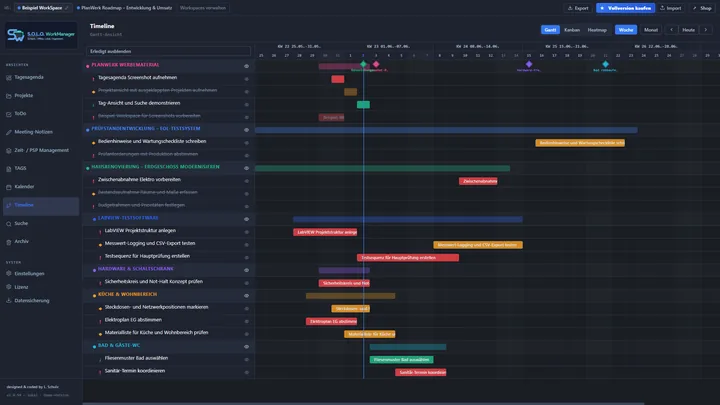
Task: Toggle eye for Sanitär-Termin koordinieren
Action: point(247,372)
